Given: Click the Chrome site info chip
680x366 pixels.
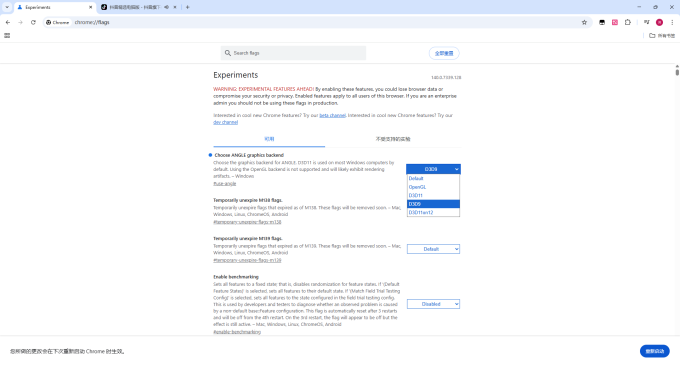Looking at the screenshot, I should click(58, 22).
